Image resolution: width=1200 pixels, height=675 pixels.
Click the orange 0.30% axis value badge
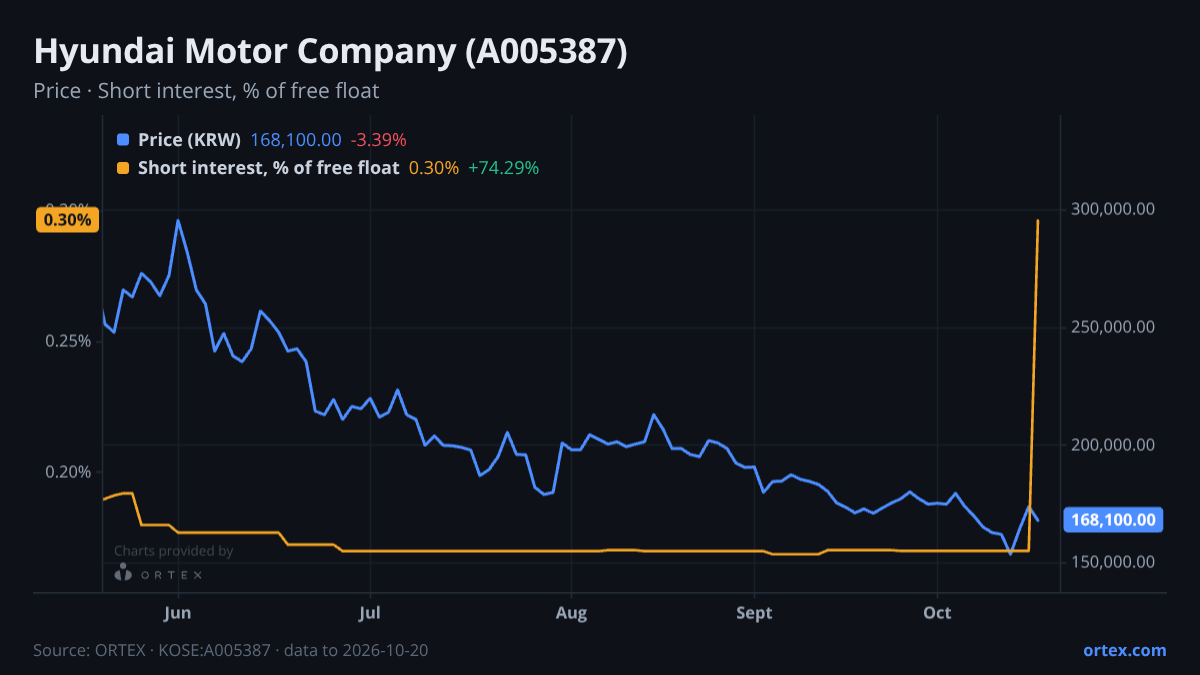(68, 220)
